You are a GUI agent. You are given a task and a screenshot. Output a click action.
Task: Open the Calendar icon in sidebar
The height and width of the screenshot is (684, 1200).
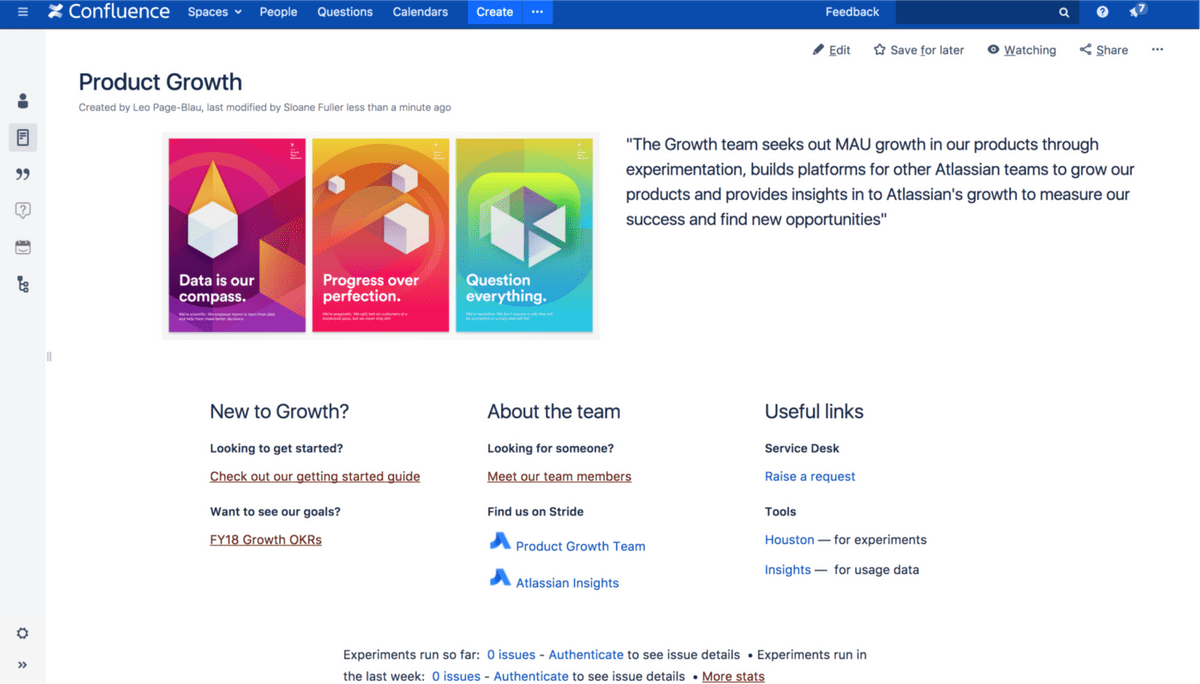pyautogui.click(x=23, y=247)
